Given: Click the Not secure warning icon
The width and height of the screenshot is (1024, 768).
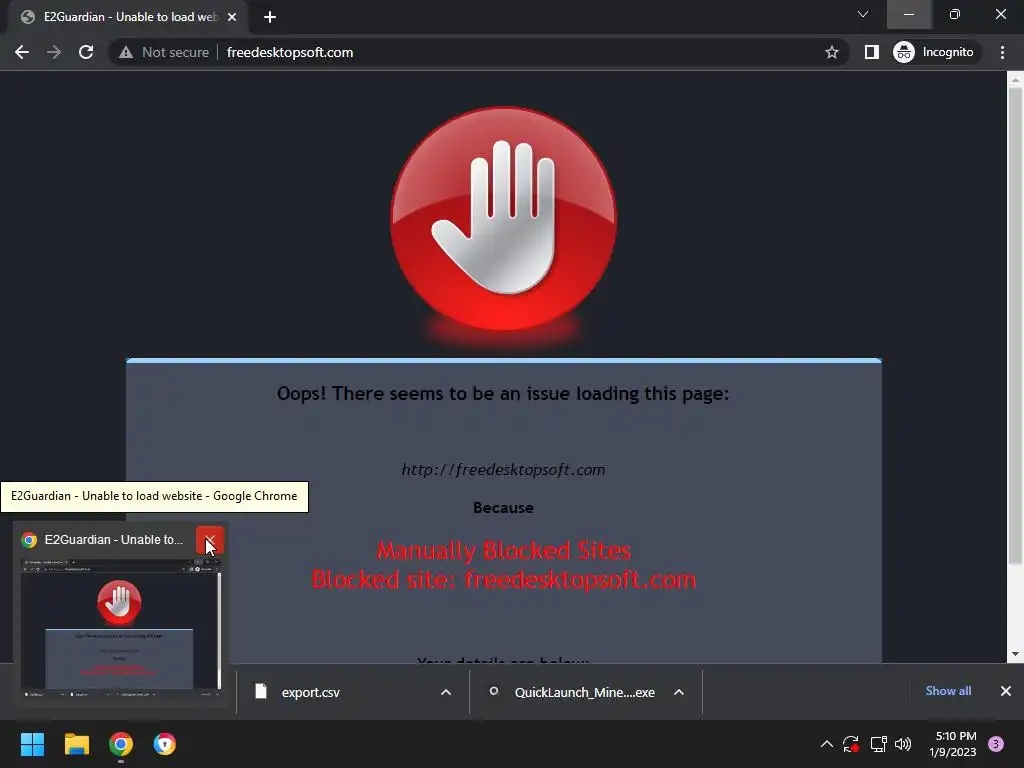Looking at the screenshot, I should click(126, 52).
